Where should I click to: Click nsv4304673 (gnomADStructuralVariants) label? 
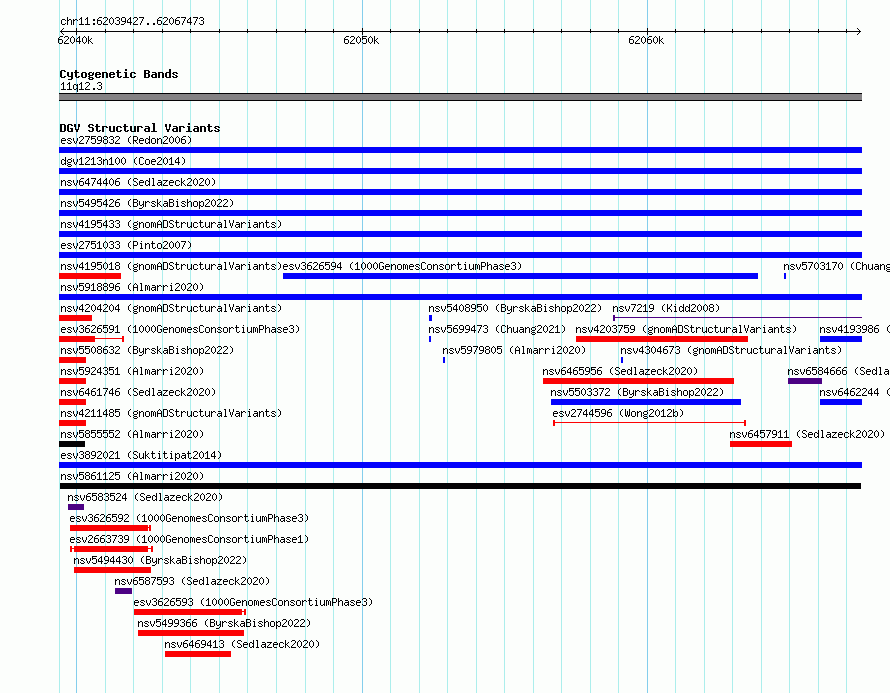click(x=731, y=350)
